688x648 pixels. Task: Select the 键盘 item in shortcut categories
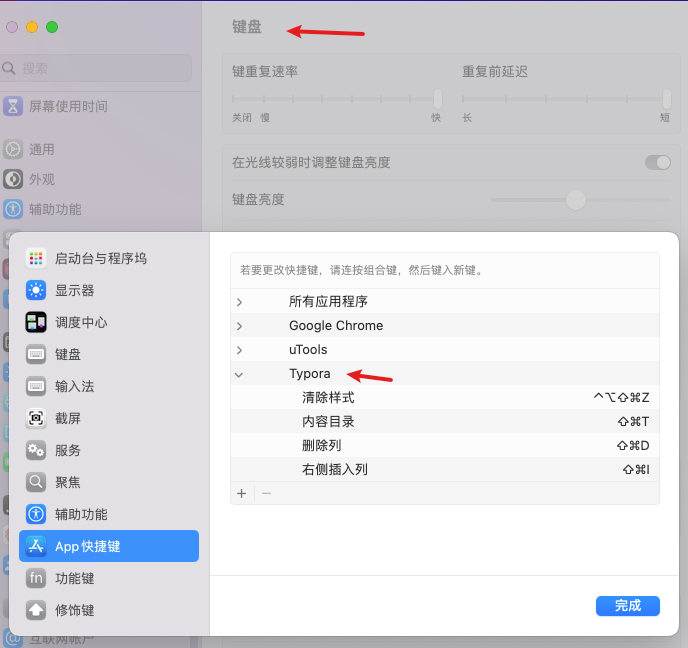coord(68,354)
